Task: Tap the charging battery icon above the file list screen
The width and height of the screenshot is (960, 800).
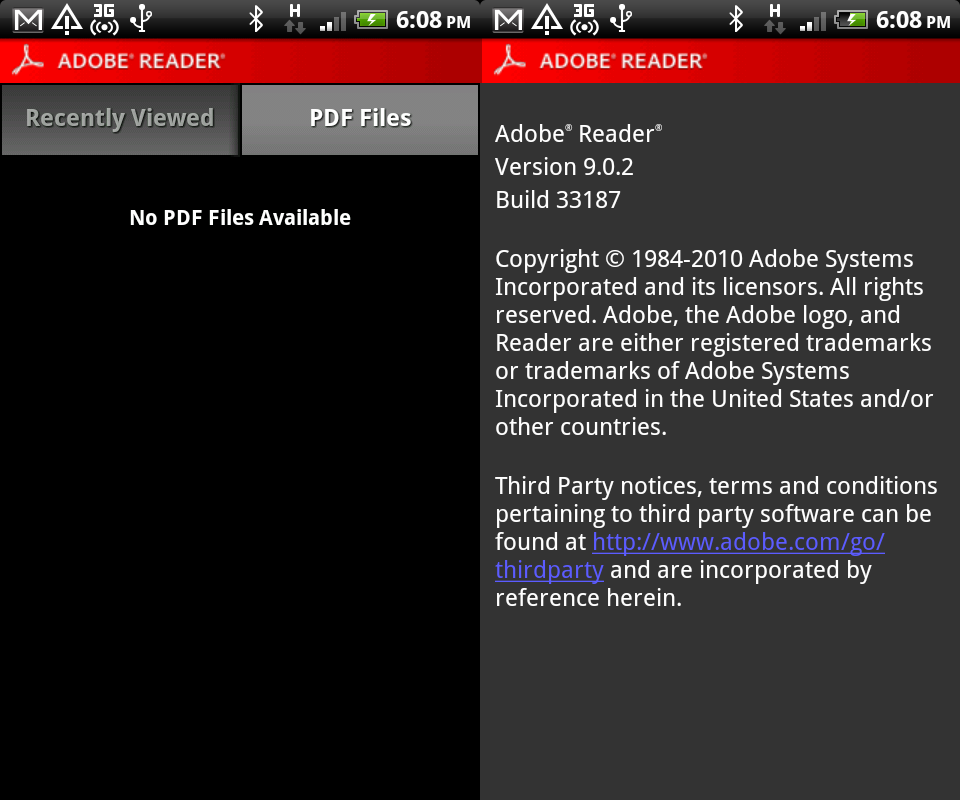Action: [371, 20]
